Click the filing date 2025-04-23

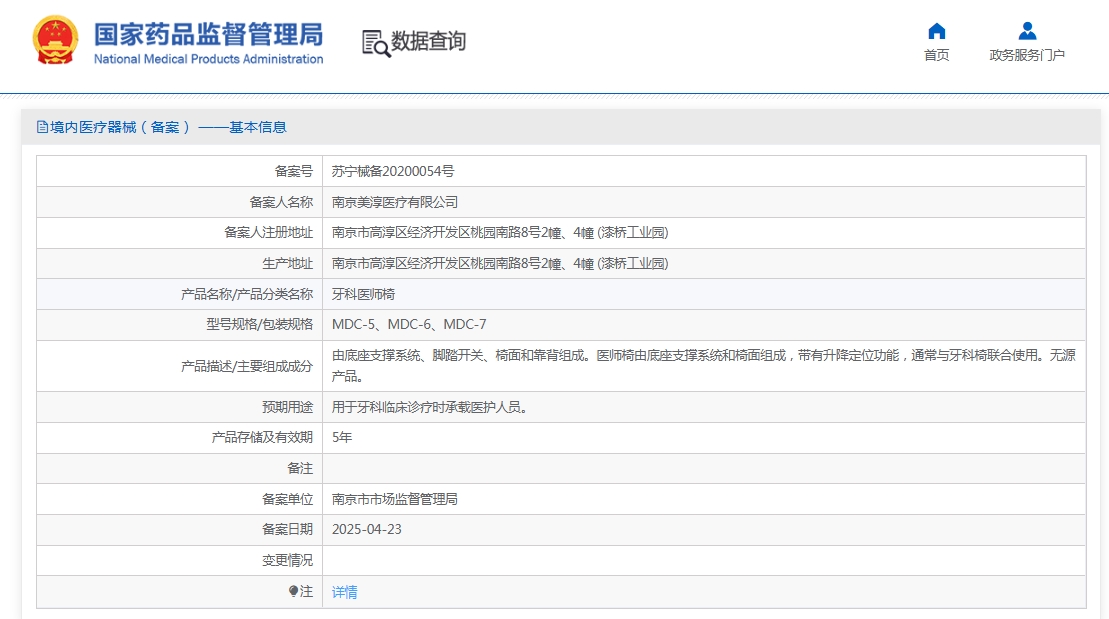(x=366, y=530)
